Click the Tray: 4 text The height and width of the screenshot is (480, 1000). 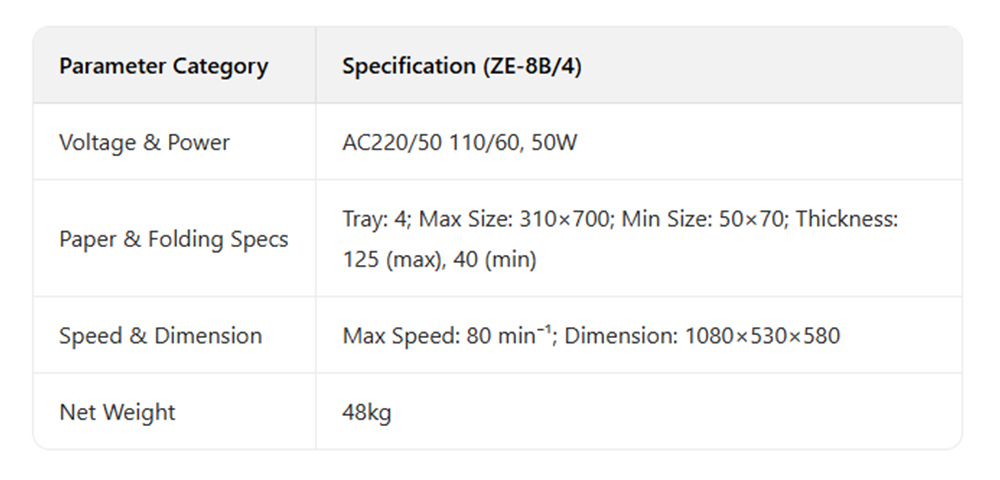coord(374,219)
